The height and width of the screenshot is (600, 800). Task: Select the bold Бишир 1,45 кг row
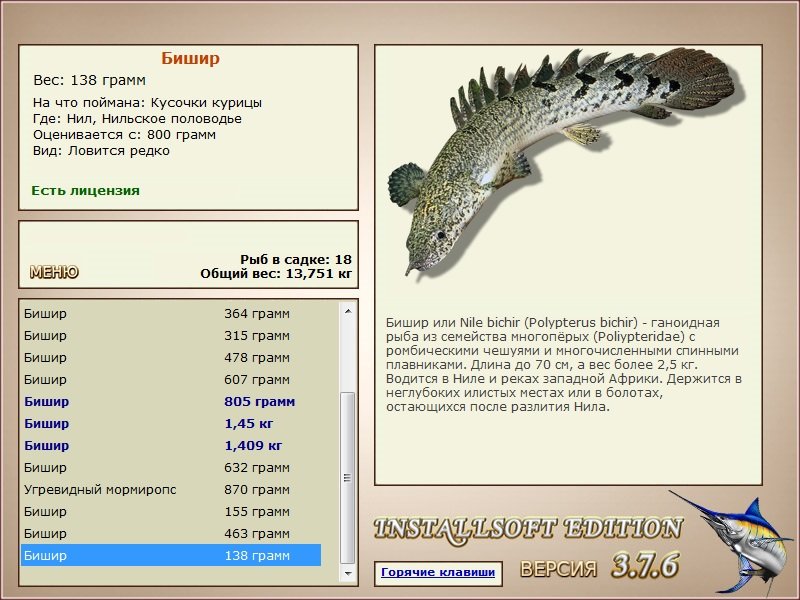(x=171, y=423)
